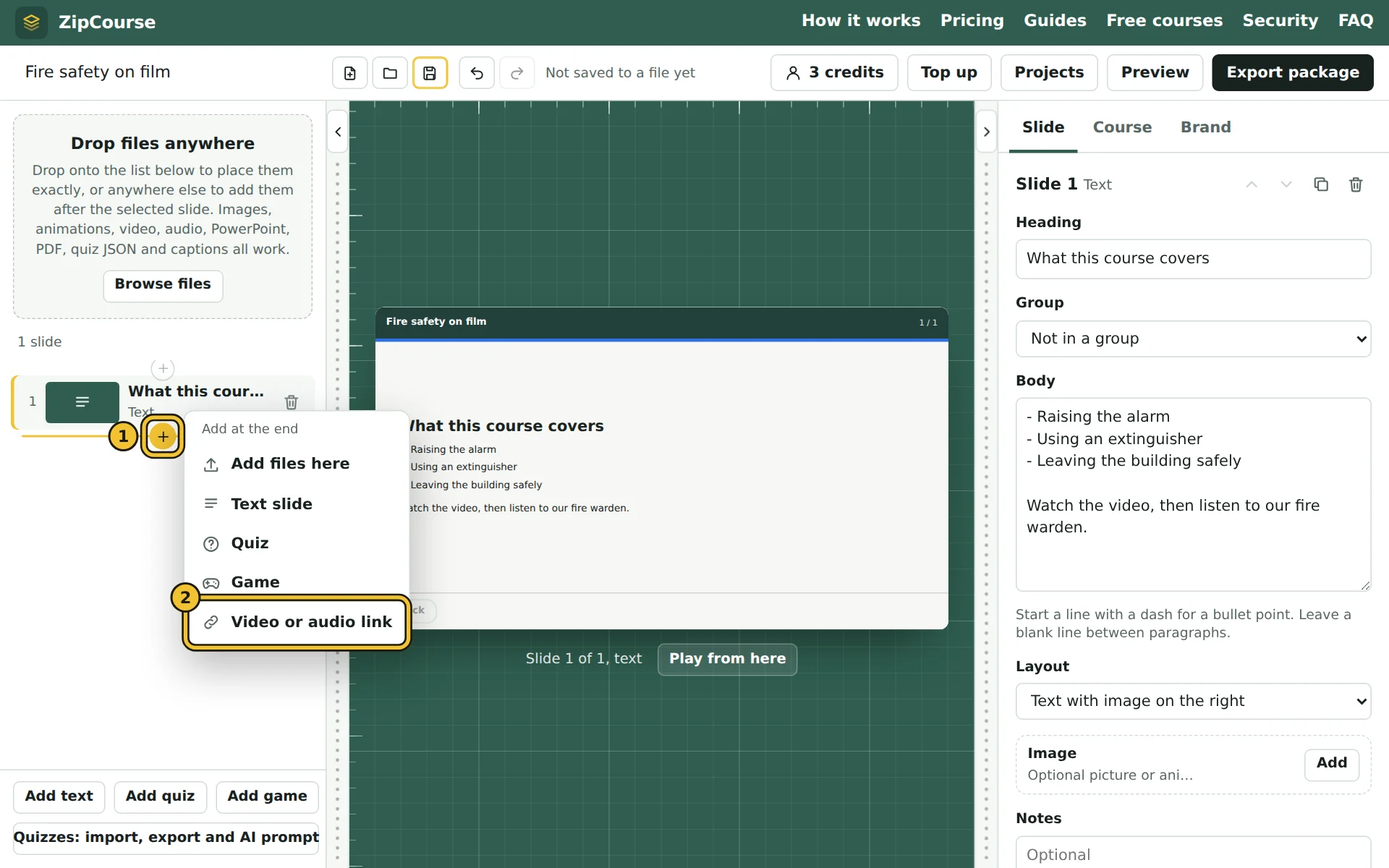
Task: Open the Group dropdown
Action: pyautogui.click(x=1194, y=339)
